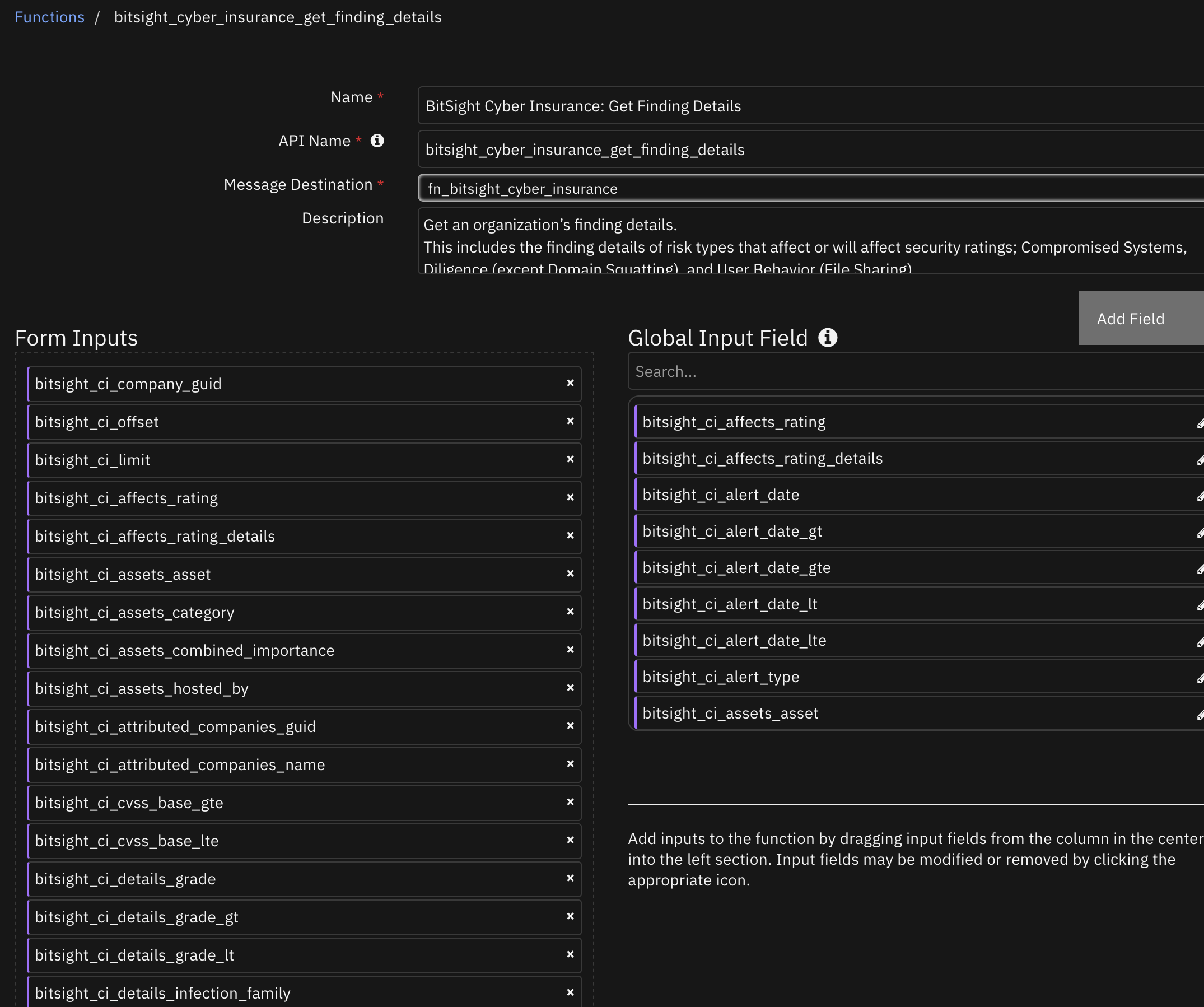
Task: Focus the Name input field
Action: [811, 105]
